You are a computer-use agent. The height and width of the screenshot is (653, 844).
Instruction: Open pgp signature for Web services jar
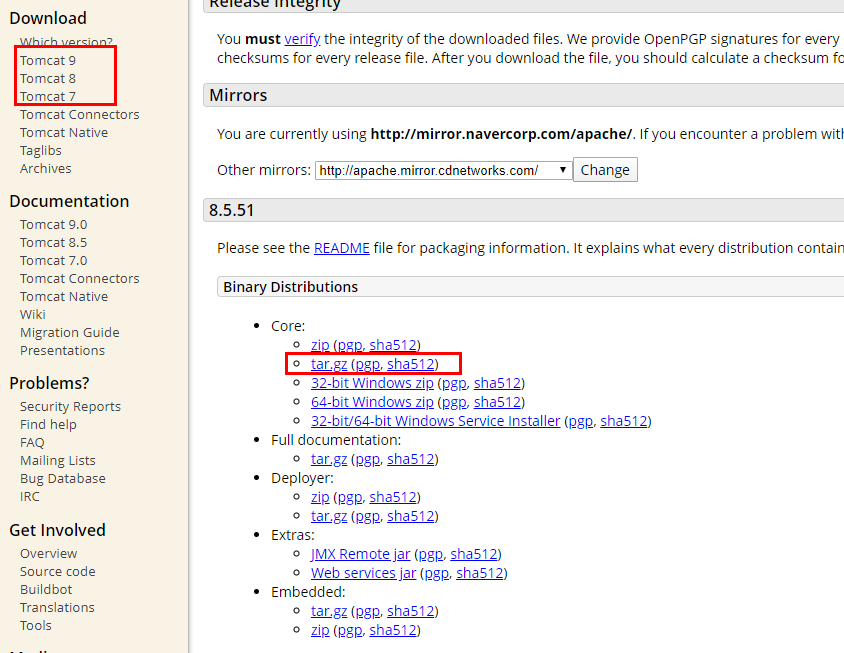pos(437,573)
